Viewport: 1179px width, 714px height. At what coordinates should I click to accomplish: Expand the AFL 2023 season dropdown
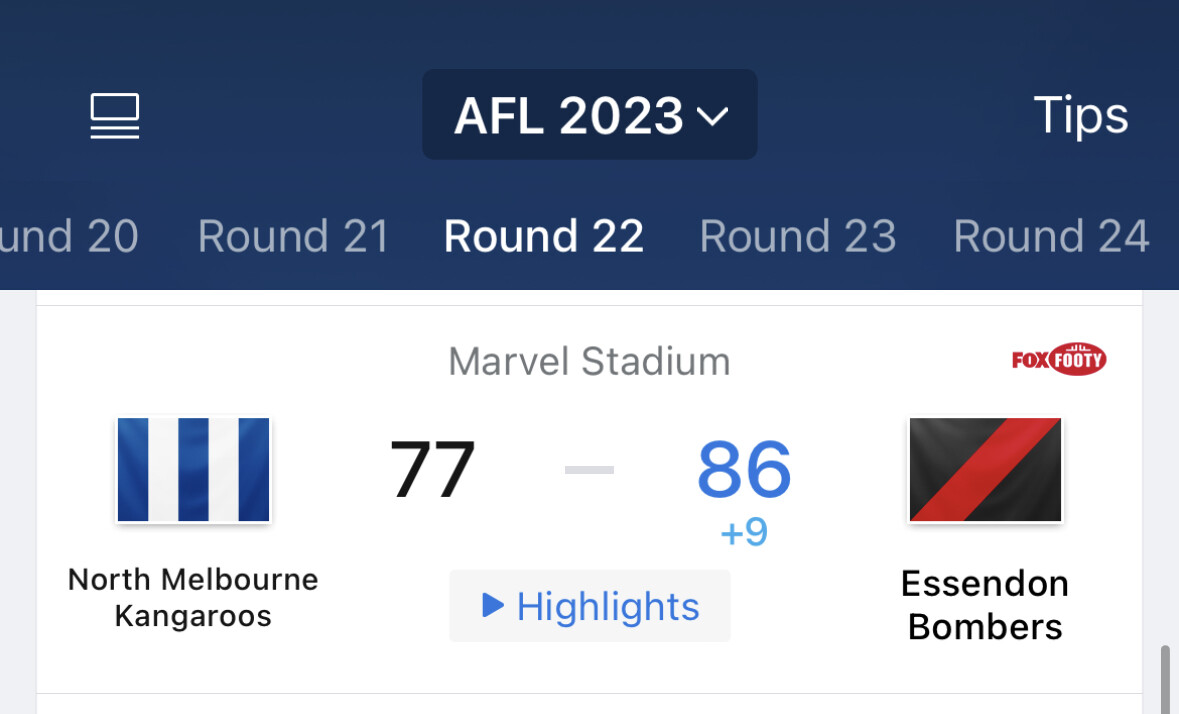[590, 114]
